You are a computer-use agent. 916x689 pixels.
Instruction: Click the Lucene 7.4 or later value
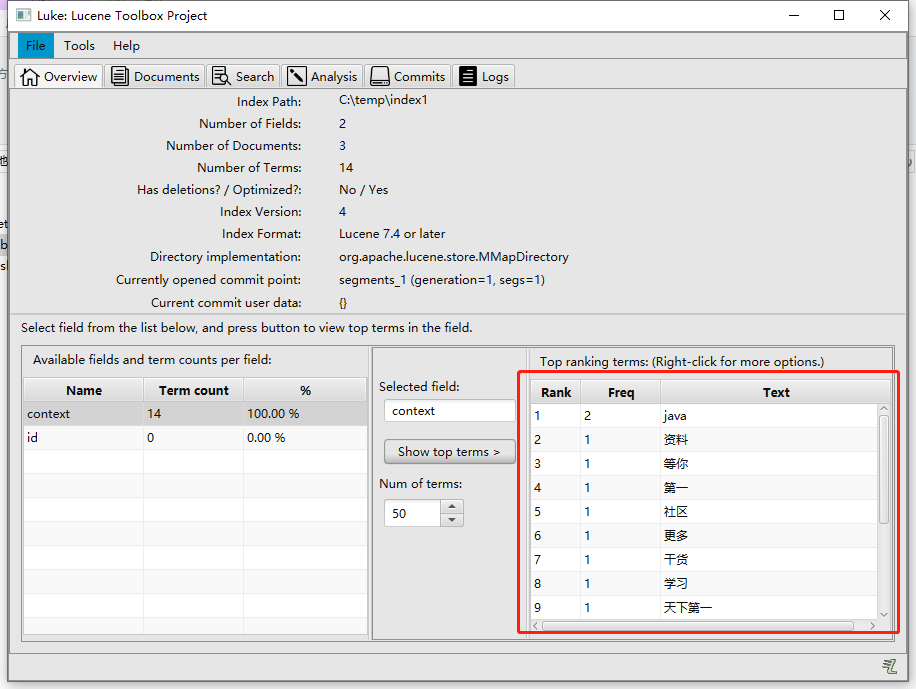(x=392, y=234)
